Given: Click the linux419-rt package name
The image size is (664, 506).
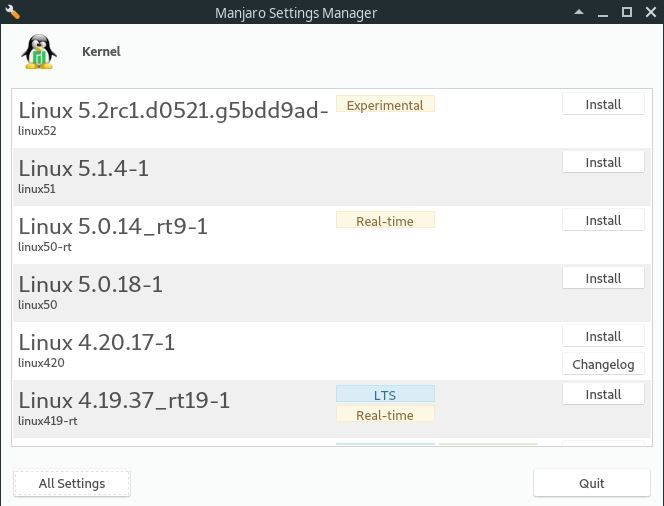Looking at the screenshot, I should [x=48, y=421].
